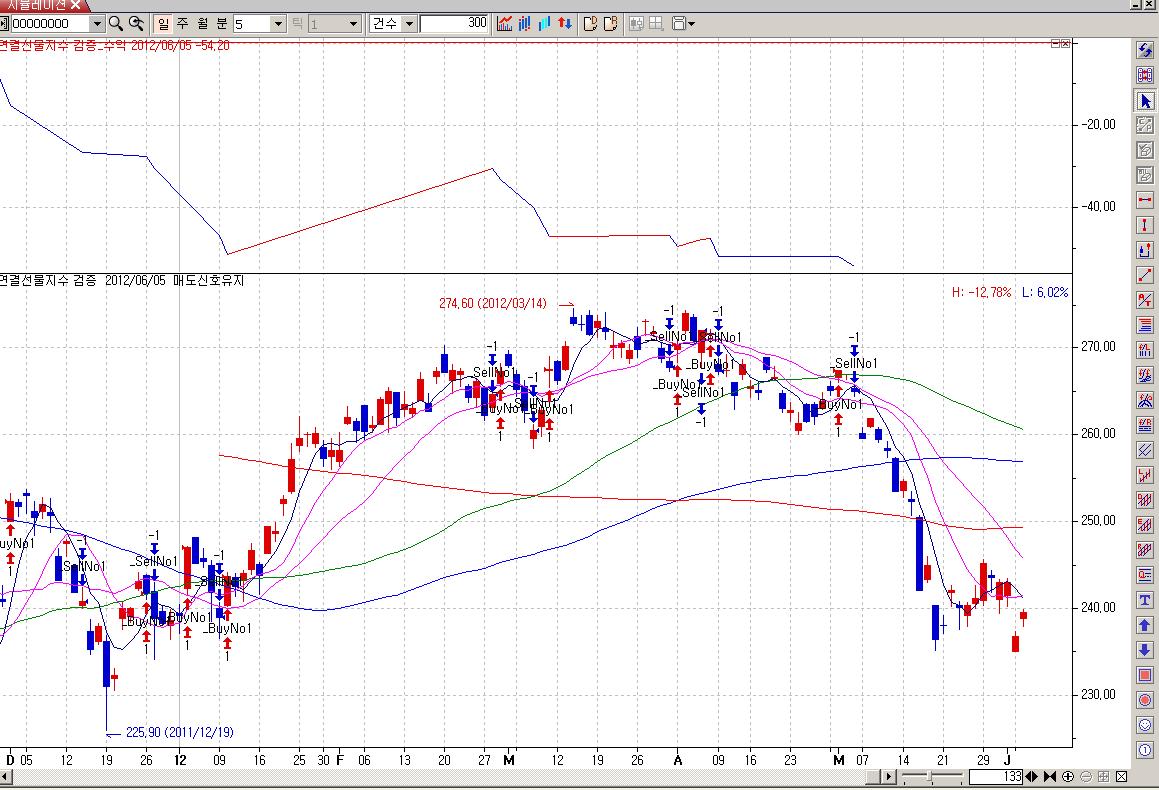Select the numbered circle marker tool
This screenshot has height=790, width=1159.
point(1145,750)
